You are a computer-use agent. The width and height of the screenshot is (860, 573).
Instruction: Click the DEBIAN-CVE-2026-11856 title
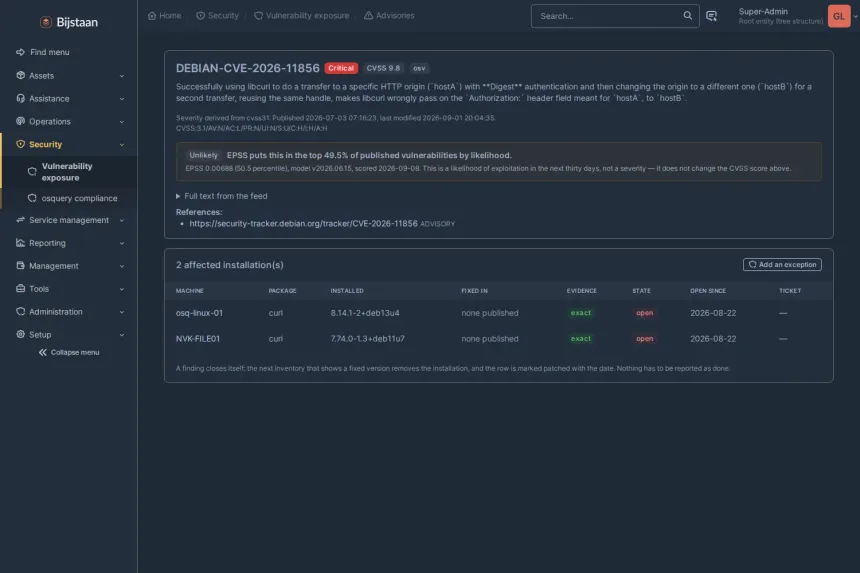click(x=247, y=68)
